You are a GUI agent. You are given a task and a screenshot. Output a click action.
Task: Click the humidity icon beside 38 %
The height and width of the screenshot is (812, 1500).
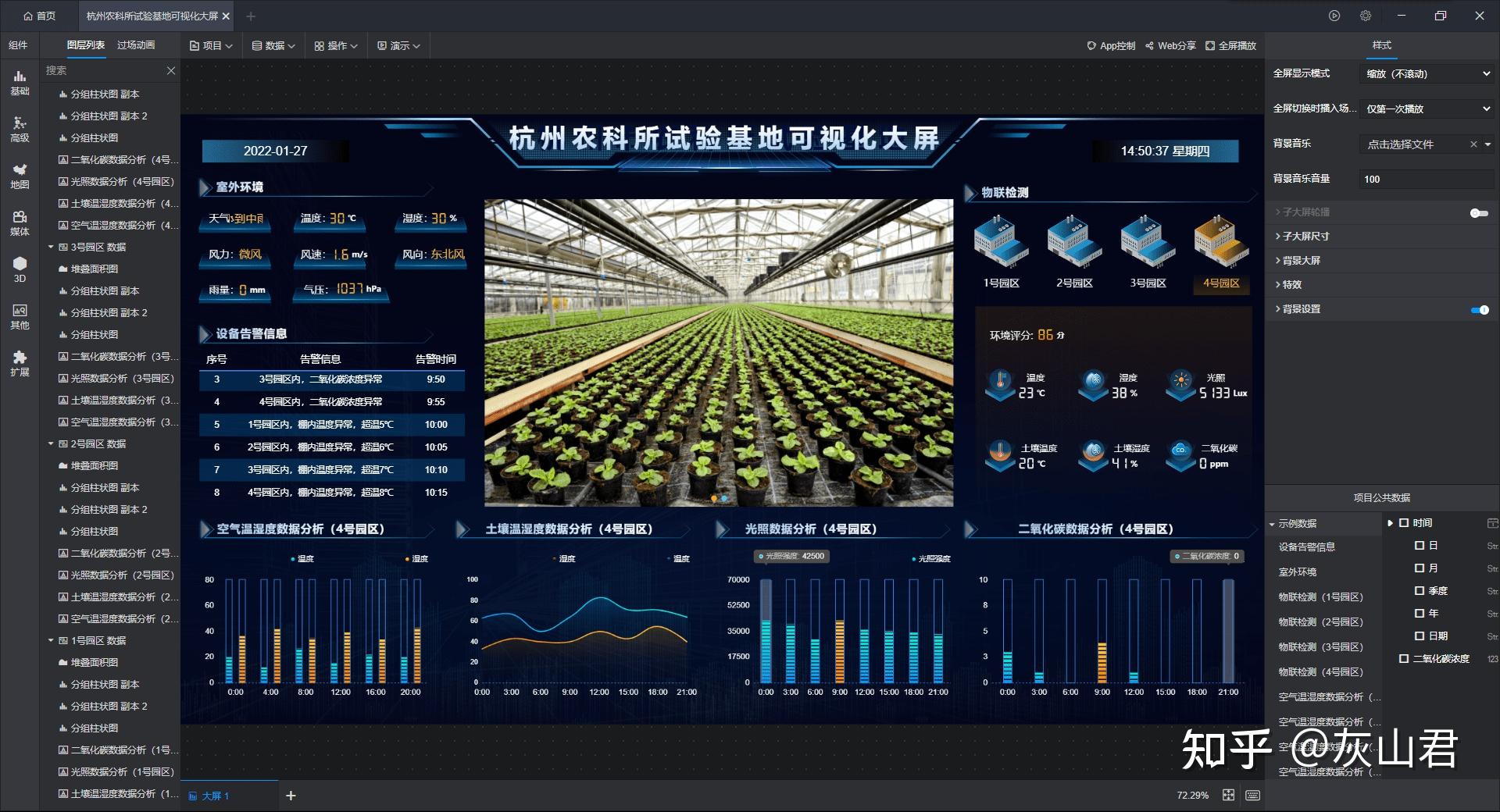[x=1094, y=384]
